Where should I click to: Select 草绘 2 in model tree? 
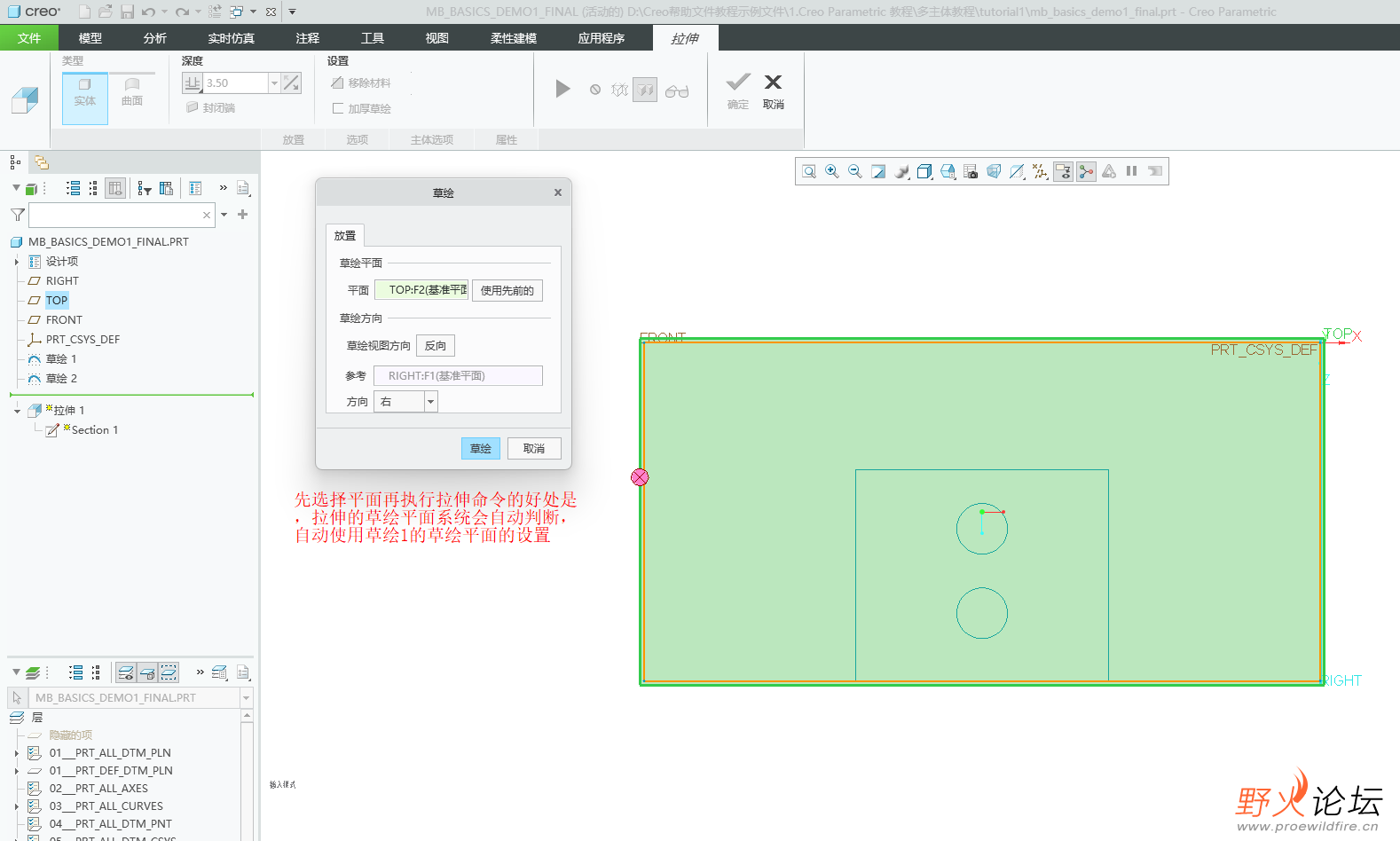[61, 378]
